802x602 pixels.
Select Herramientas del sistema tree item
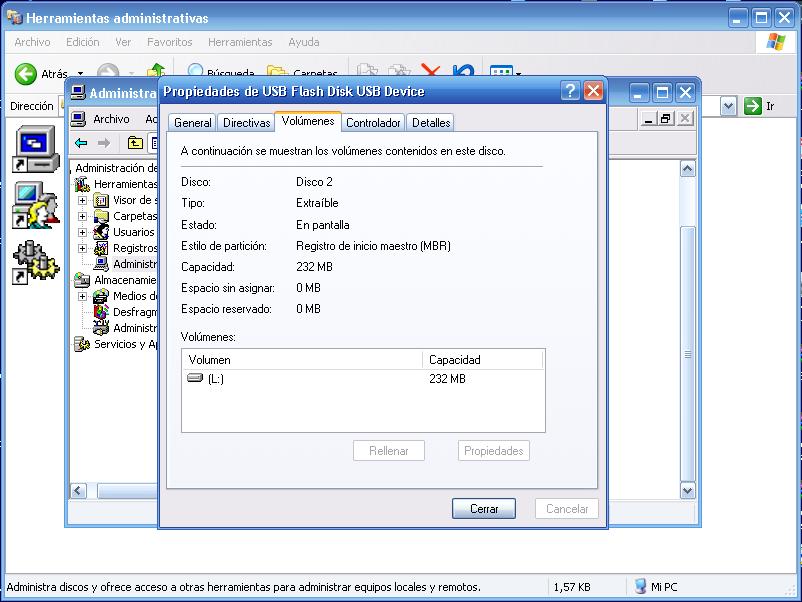(x=125, y=184)
